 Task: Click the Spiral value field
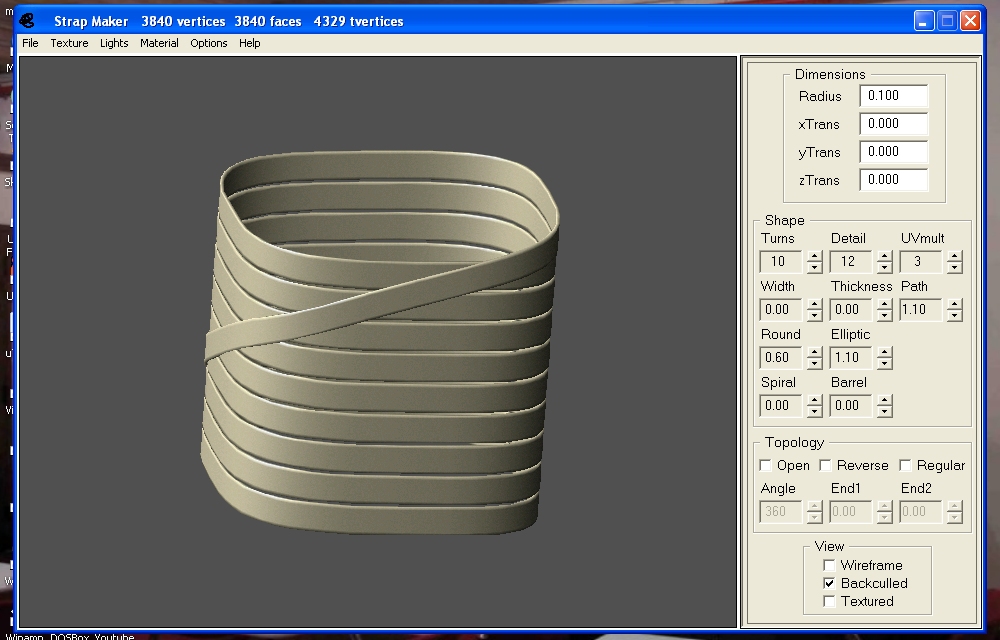pos(783,405)
